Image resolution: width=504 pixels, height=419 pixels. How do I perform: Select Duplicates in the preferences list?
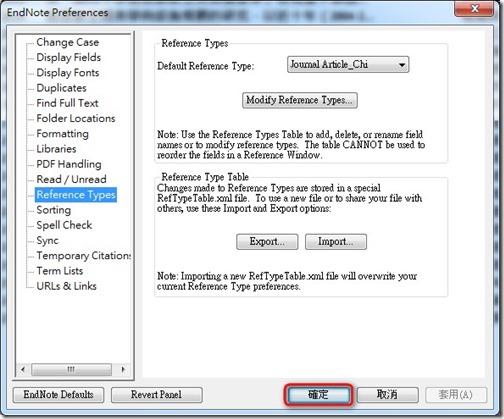61,88
